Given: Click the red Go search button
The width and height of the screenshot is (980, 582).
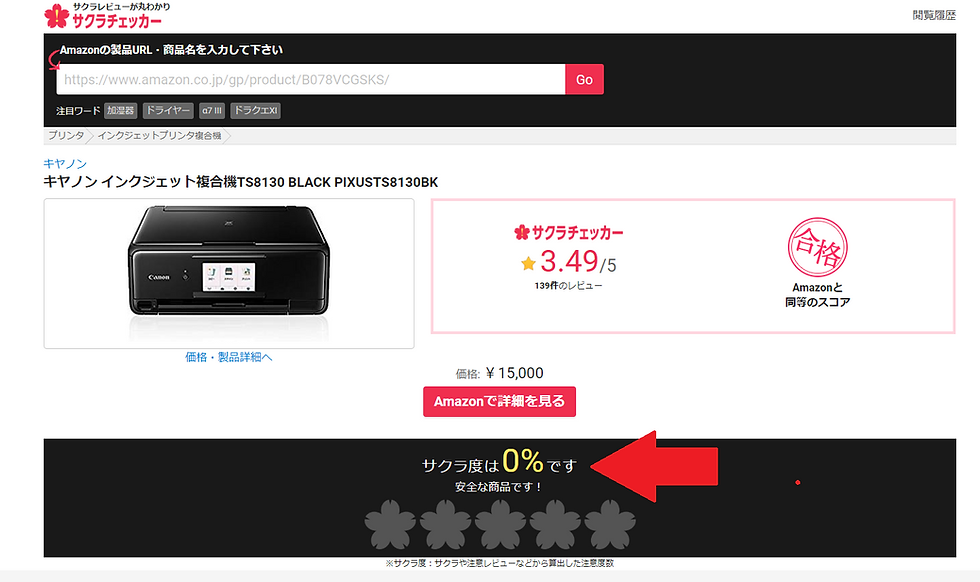Looking at the screenshot, I should pos(584,79).
